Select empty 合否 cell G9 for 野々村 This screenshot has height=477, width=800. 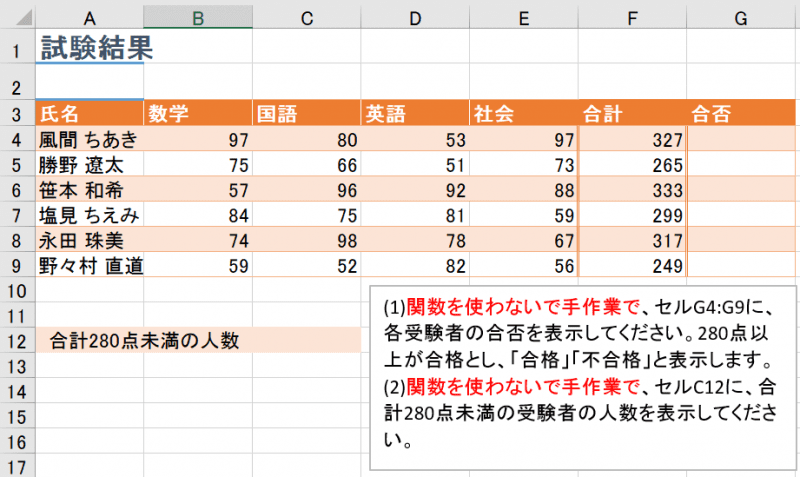[x=741, y=265]
